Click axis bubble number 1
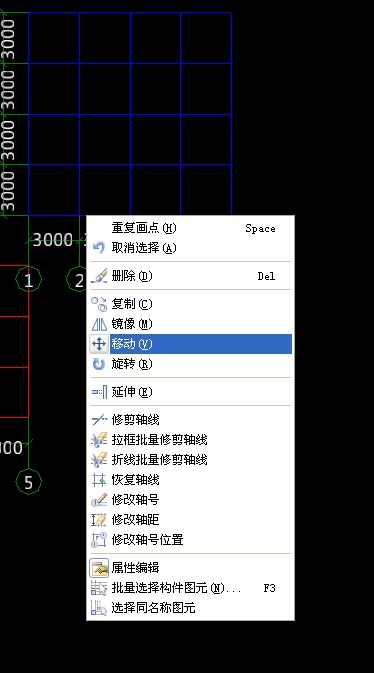 (28, 280)
